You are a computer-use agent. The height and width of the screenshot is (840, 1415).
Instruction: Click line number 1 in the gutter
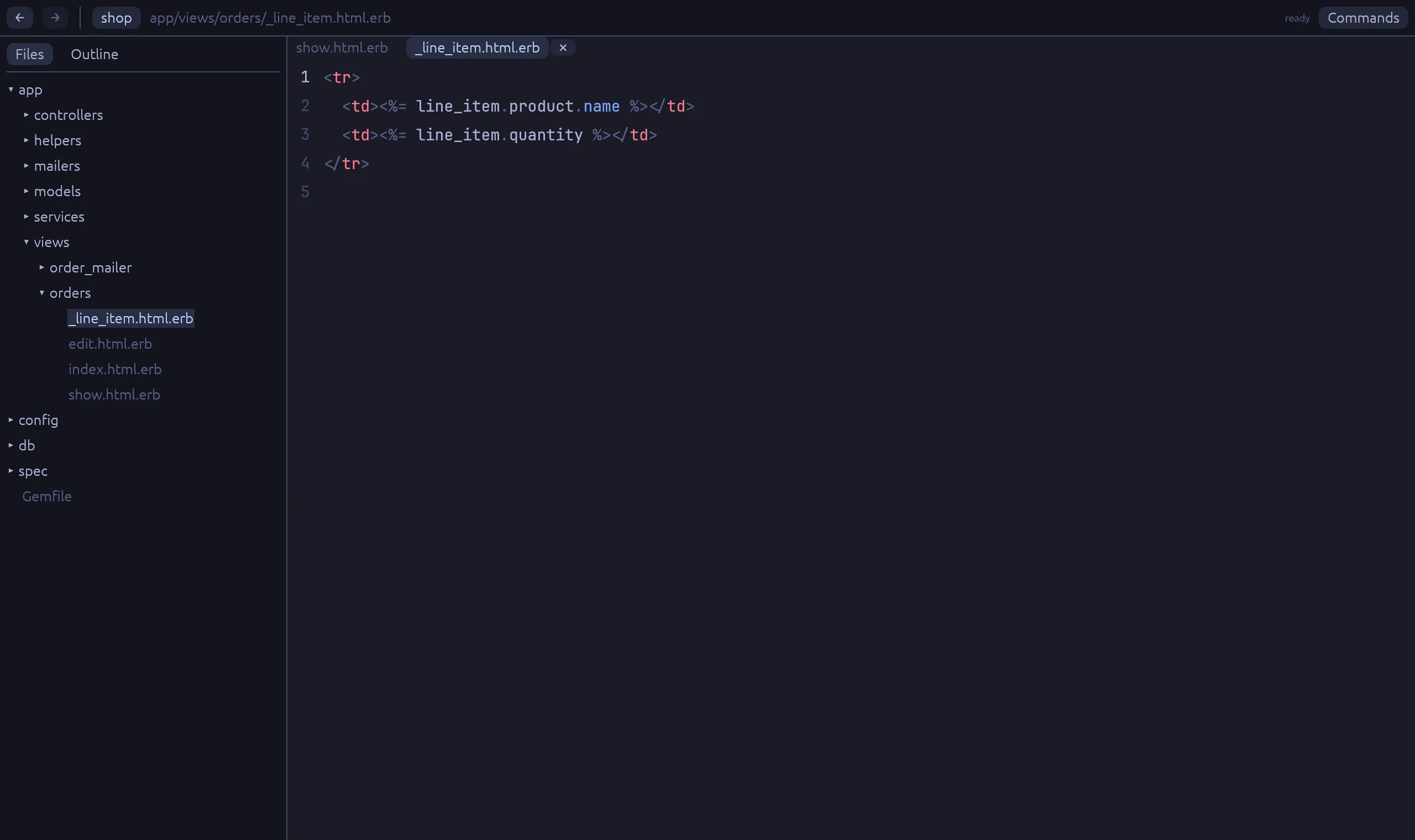point(305,77)
